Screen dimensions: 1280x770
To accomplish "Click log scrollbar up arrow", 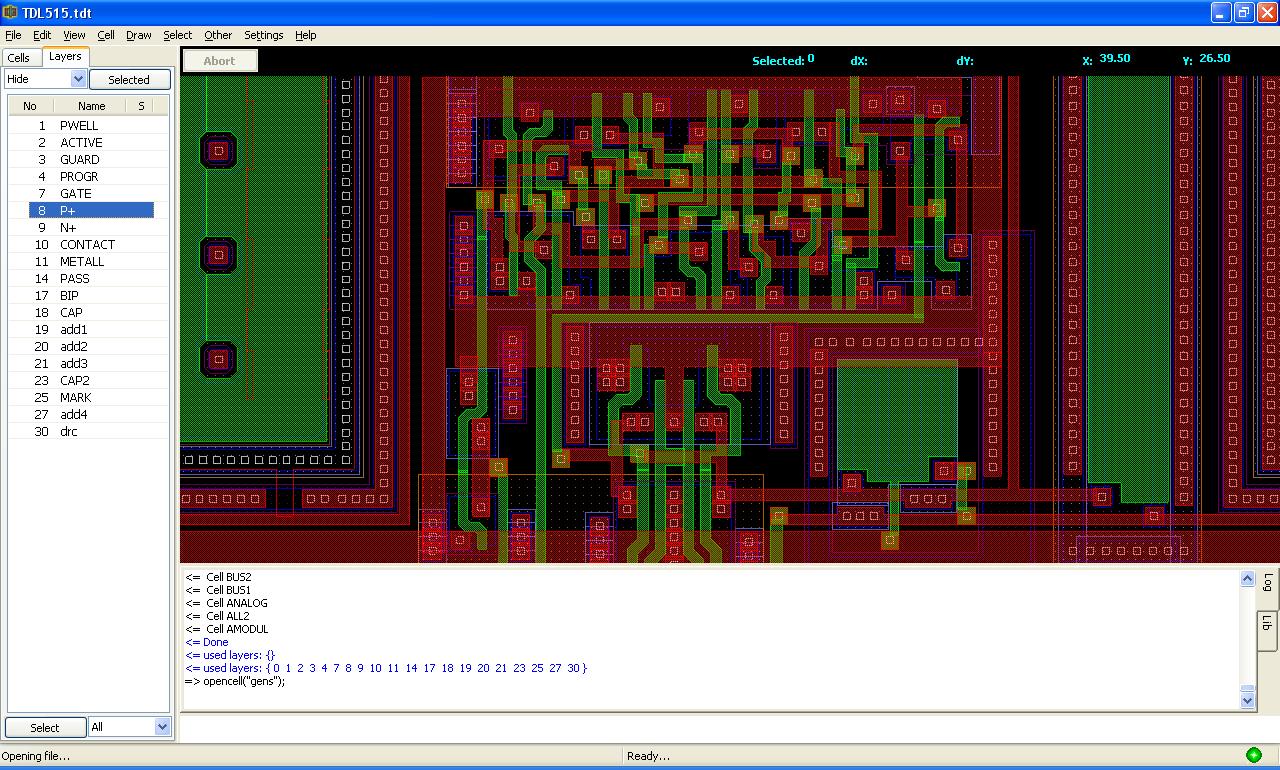I will click(1247, 579).
